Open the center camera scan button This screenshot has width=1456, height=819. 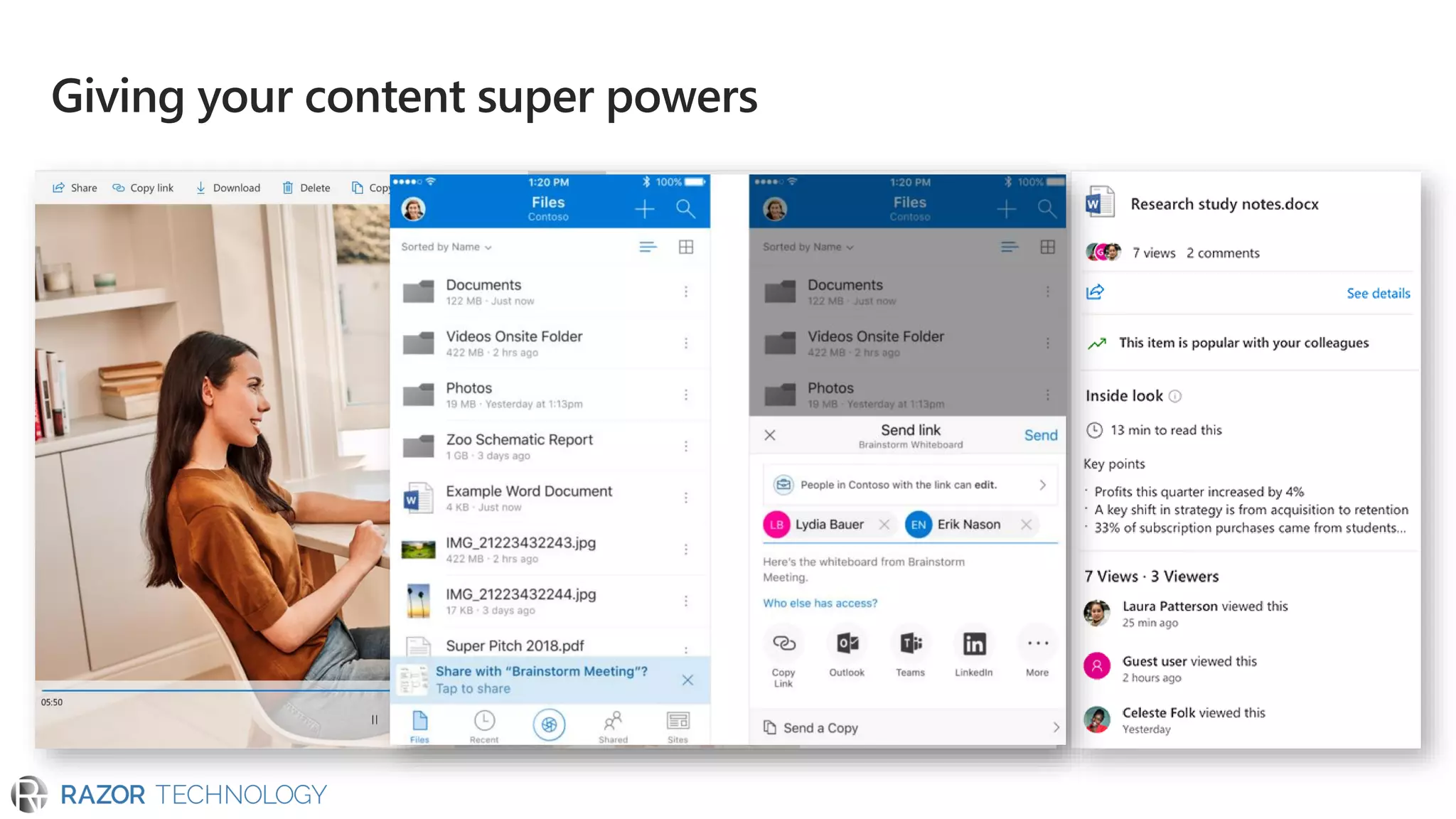coord(549,724)
